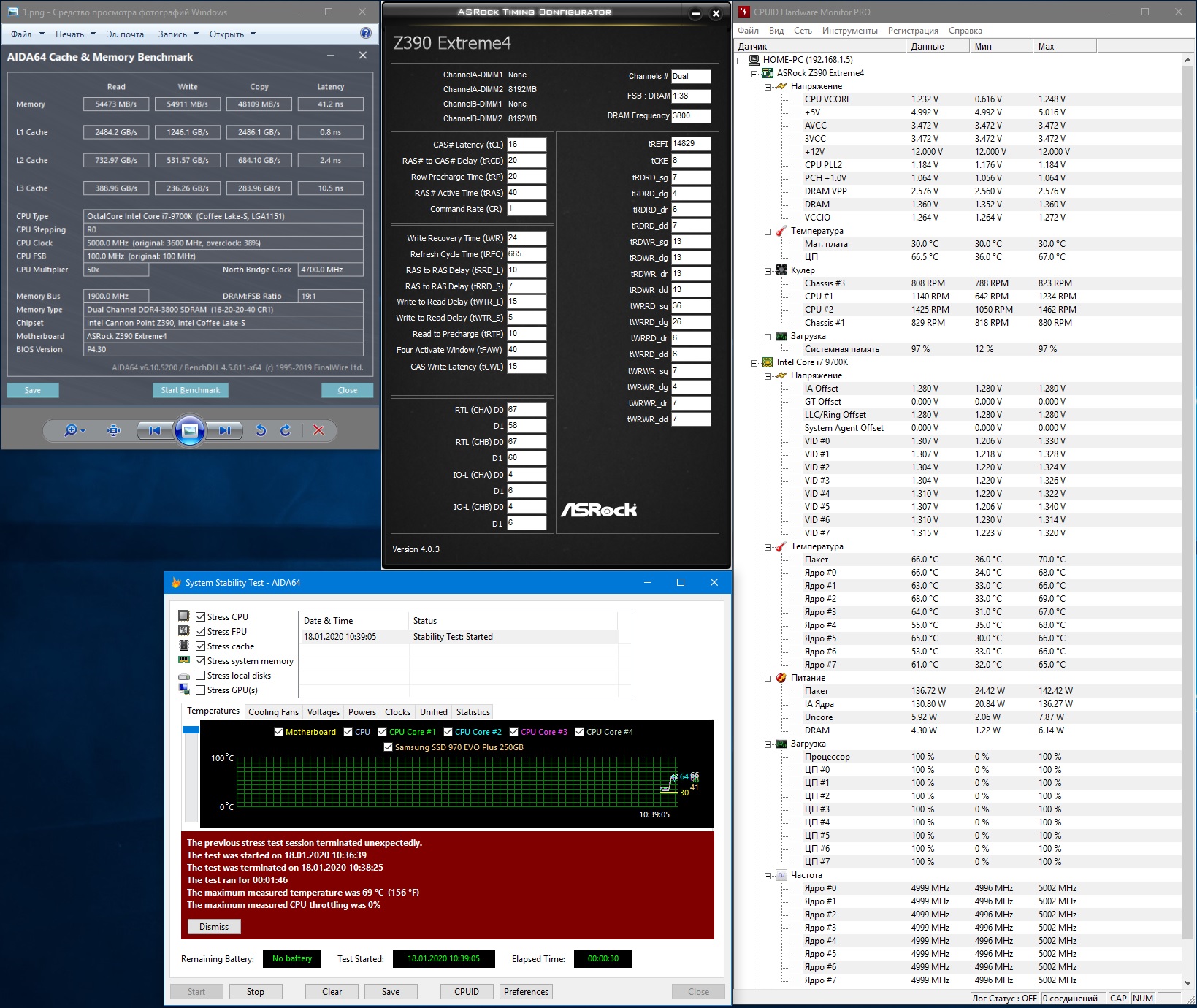This screenshot has width=1197, height=1008.
Task: Click the fan icon beside Кулер
Action: click(781, 270)
